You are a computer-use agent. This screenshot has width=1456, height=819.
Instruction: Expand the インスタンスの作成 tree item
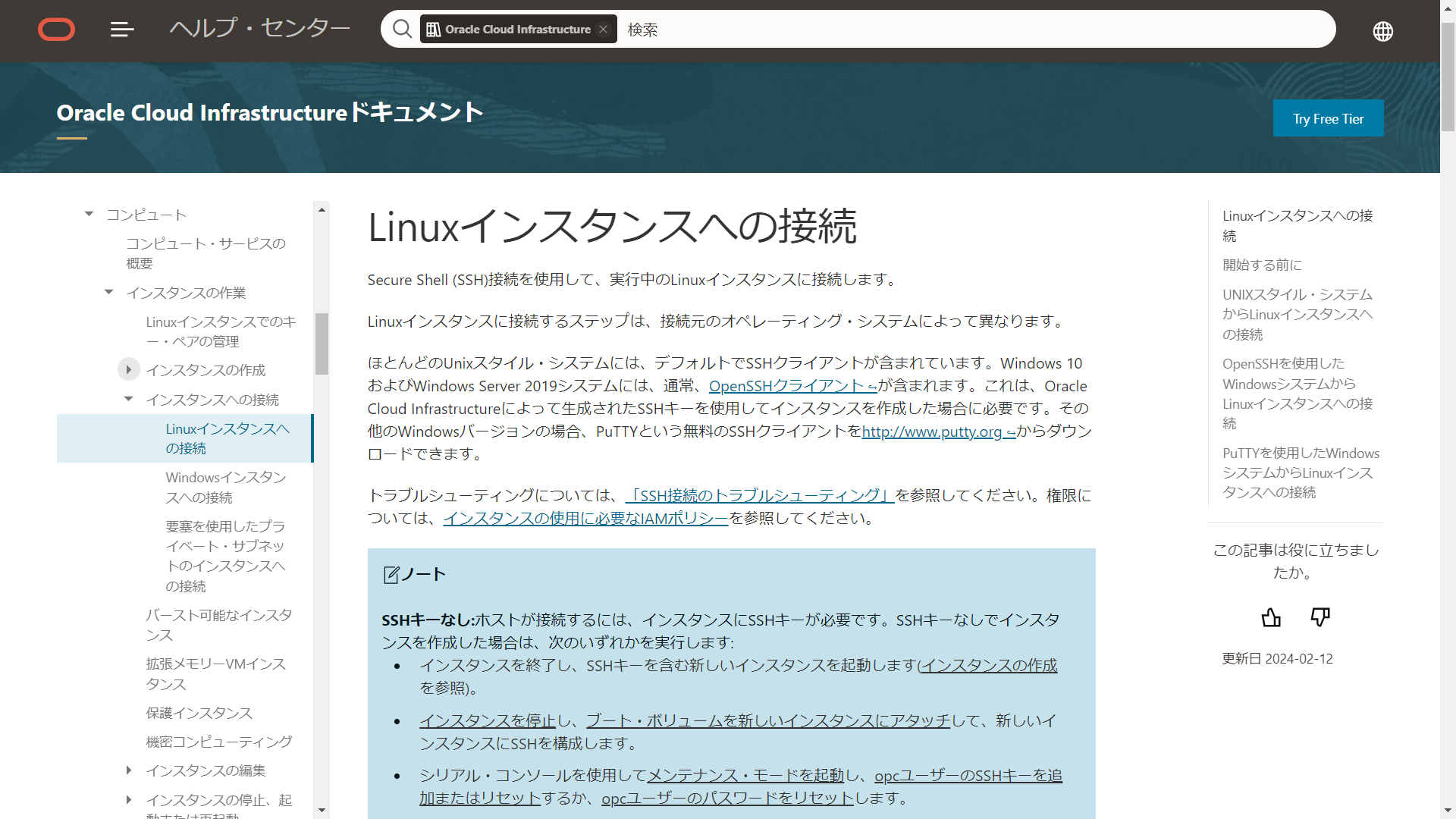(x=128, y=369)
